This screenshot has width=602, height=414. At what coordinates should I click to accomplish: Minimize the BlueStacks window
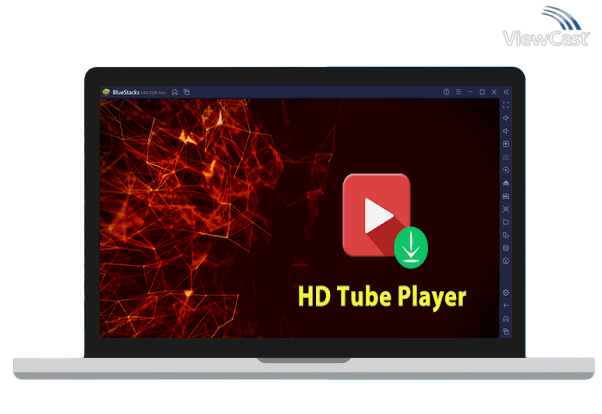[470, 92]
